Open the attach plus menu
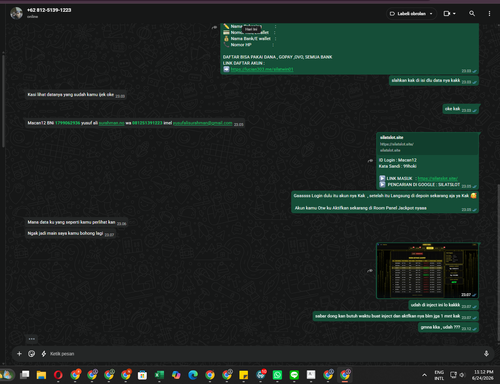500x384 pixels. (19, 354)
